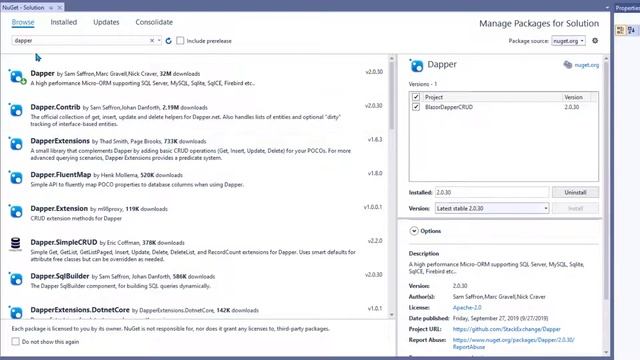Close the NuGet - Solution tab
Viewport: 640px width, 360px height.
click(60, 8)
